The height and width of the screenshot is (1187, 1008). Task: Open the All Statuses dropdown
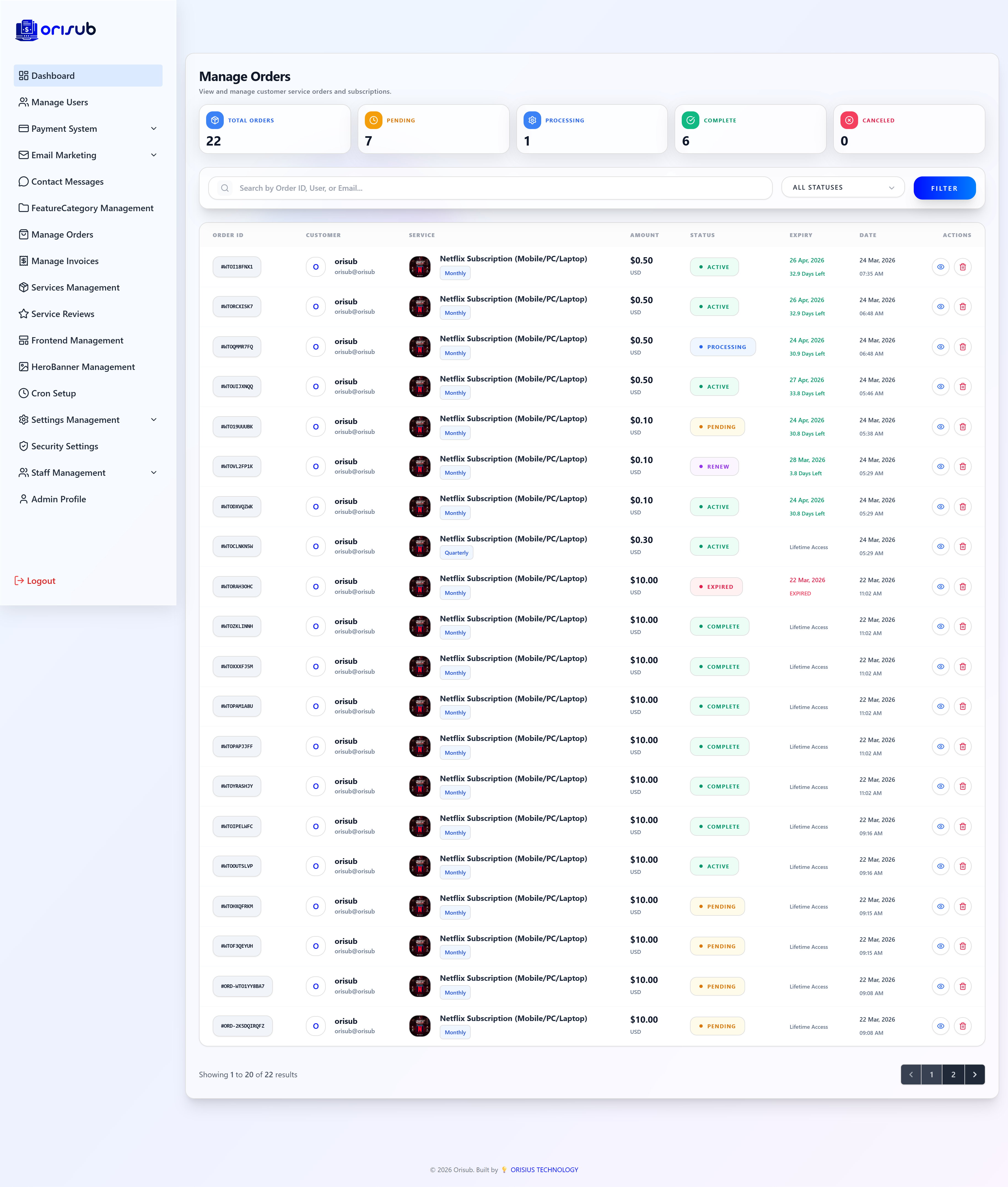[843, 187]
